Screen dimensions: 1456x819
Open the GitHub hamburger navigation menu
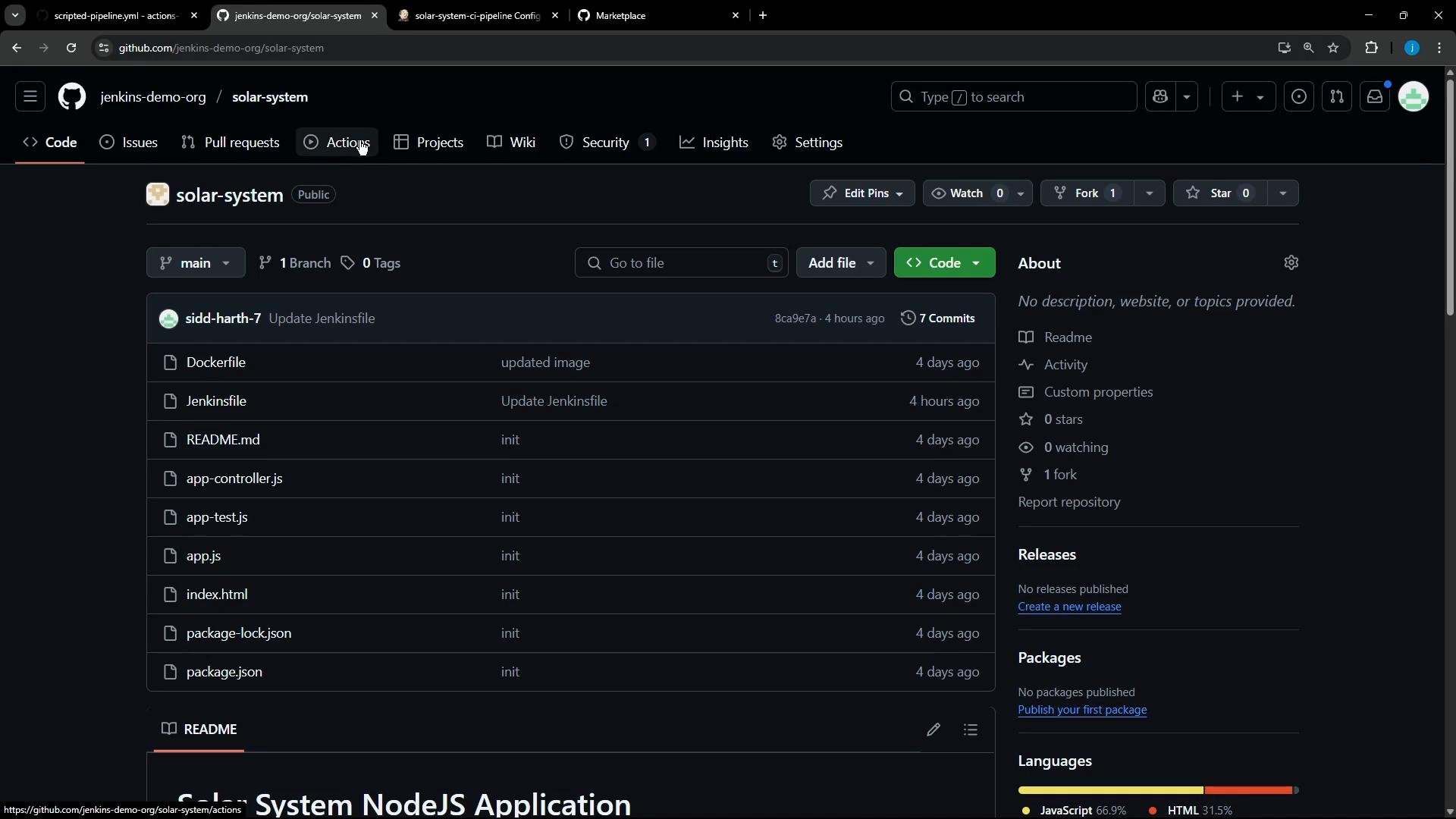[30, 96]
